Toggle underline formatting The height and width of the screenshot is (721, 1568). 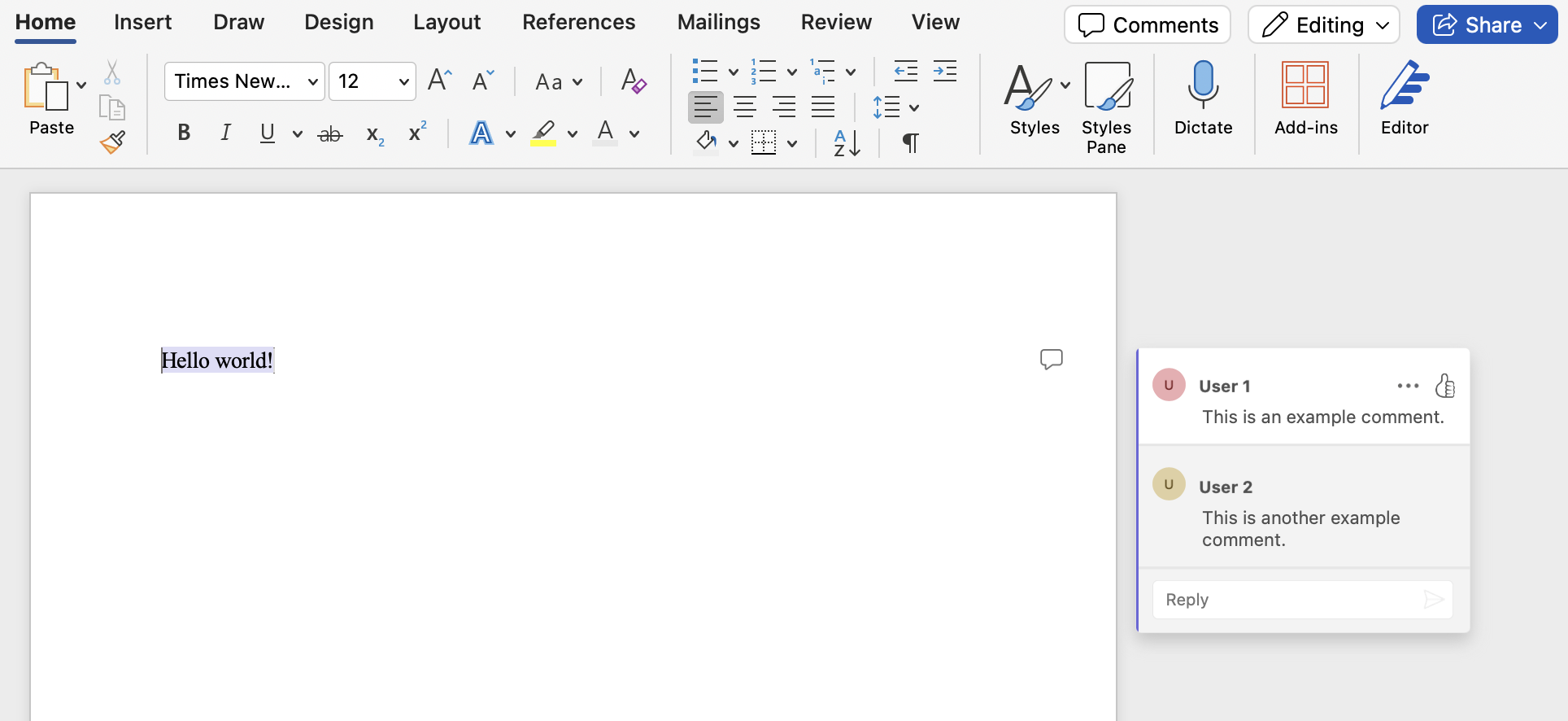pyautogui.click(x=268, y=133)
